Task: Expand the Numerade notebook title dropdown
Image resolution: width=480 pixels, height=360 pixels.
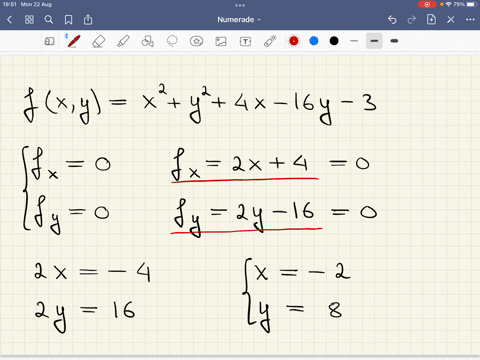Action: pos(239,20)
